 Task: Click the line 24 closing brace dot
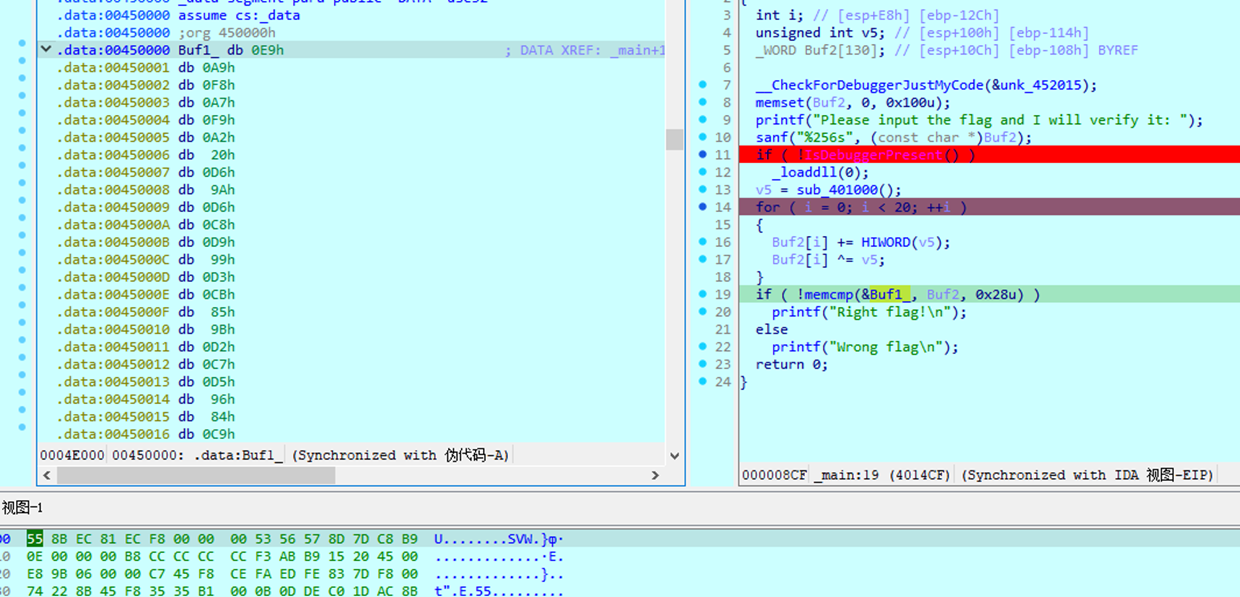click(702, 381)
